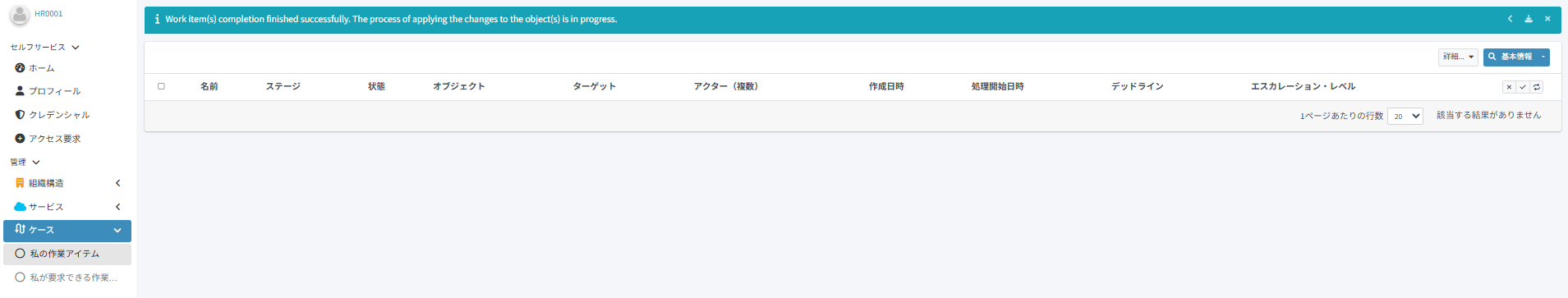
Task: Click the table header refresh icon
Action: pos(1537,87)
